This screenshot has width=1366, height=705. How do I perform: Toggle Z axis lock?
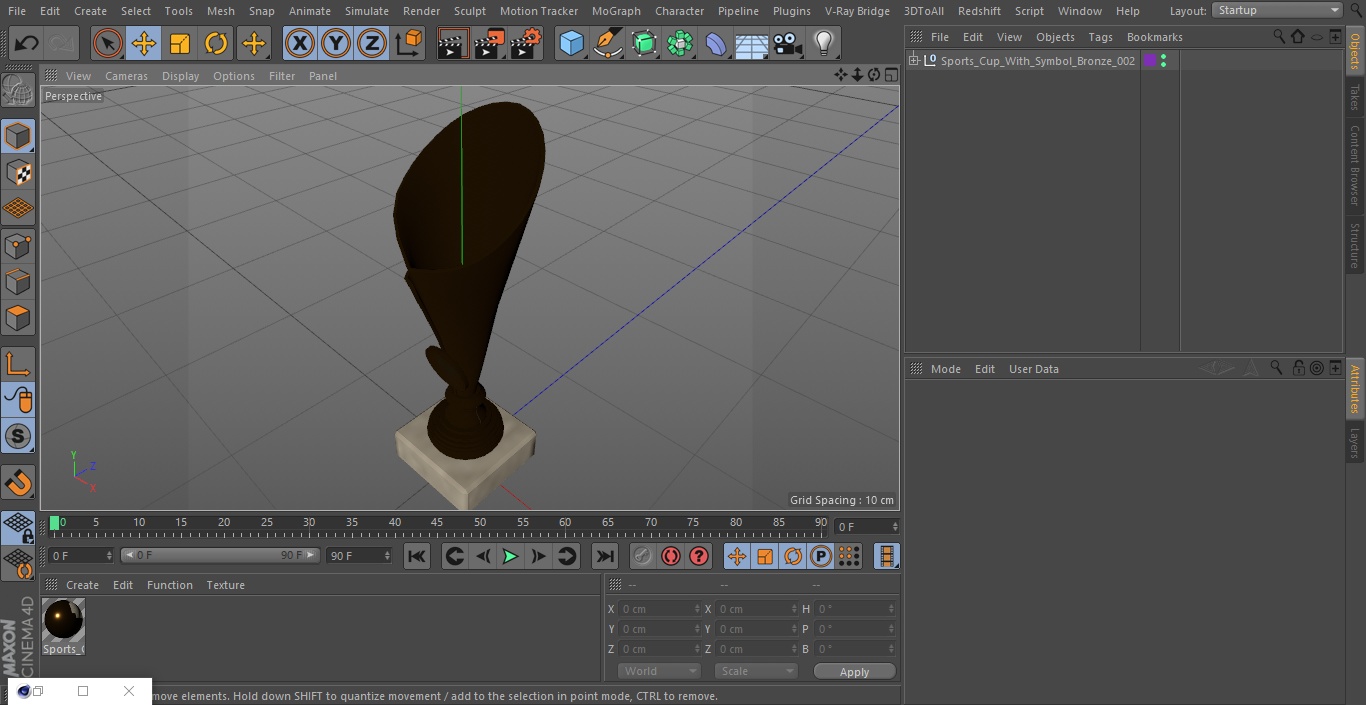(372, 43)
